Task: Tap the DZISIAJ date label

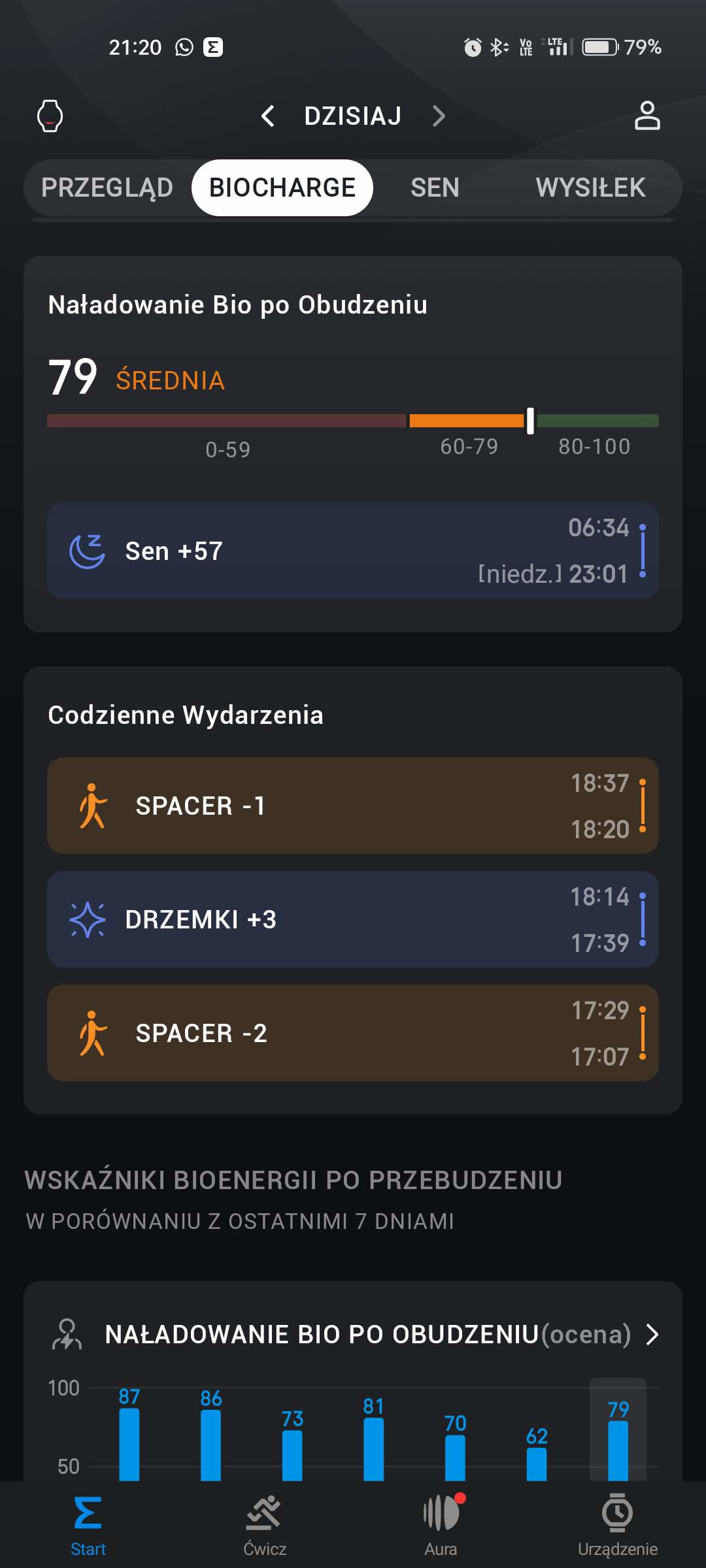Action: pos(353,116)
